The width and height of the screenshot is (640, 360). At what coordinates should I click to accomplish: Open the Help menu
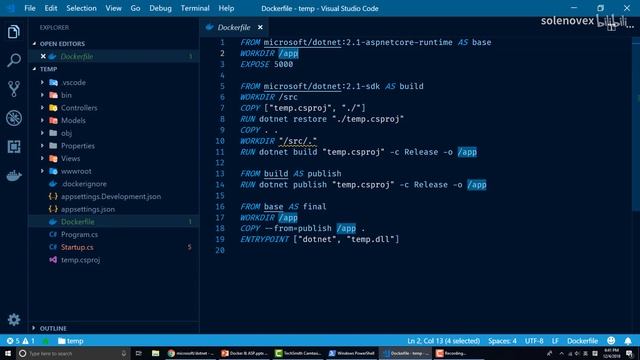coord(226,8)
